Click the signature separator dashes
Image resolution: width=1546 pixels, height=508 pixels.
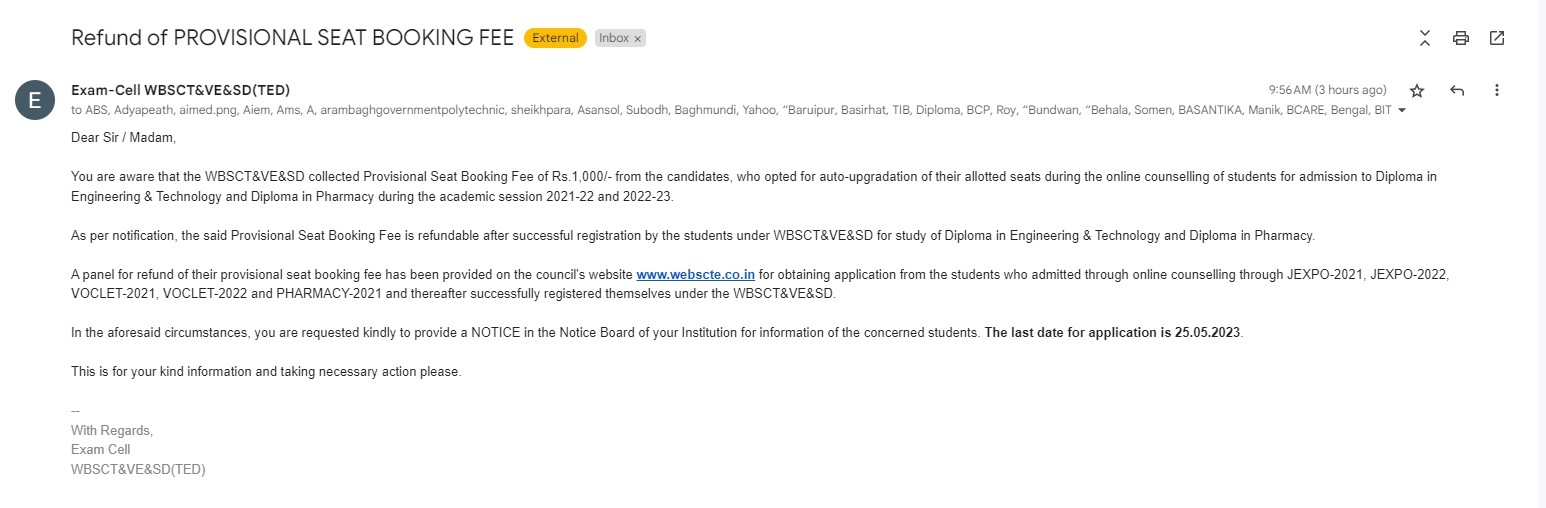[x=75, y=411]
